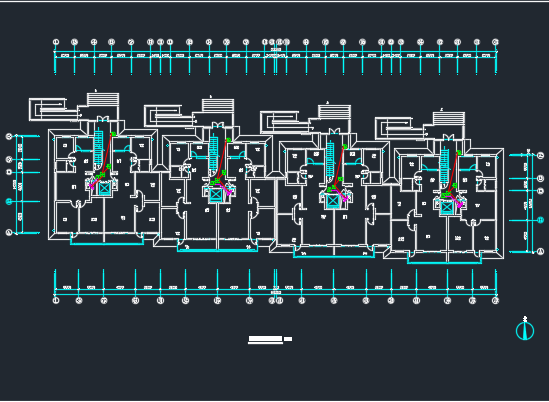Screen dimensions: 549x402
Task: Select the last grid bubble on the bottom axis row
Action: 495,300
